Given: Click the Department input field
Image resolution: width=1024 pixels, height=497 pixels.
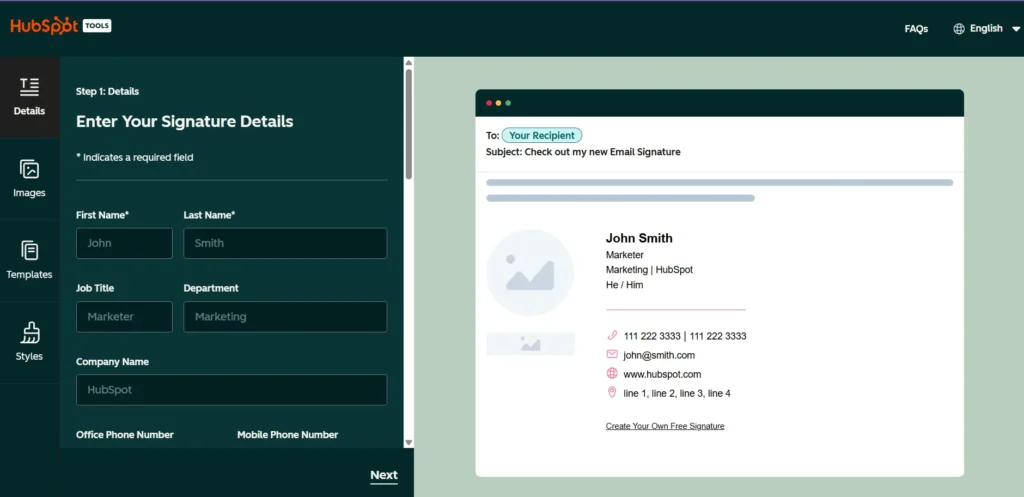Looking at the screenshot, I should [285, 317].
